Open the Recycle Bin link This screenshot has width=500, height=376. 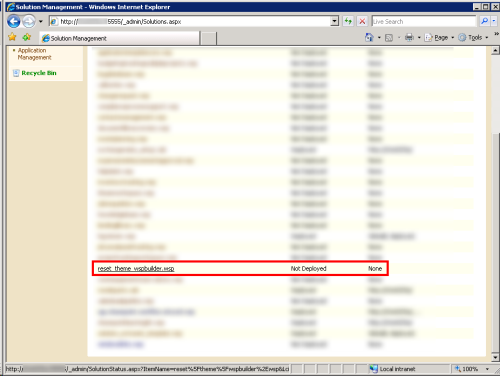tap(39, 73)
